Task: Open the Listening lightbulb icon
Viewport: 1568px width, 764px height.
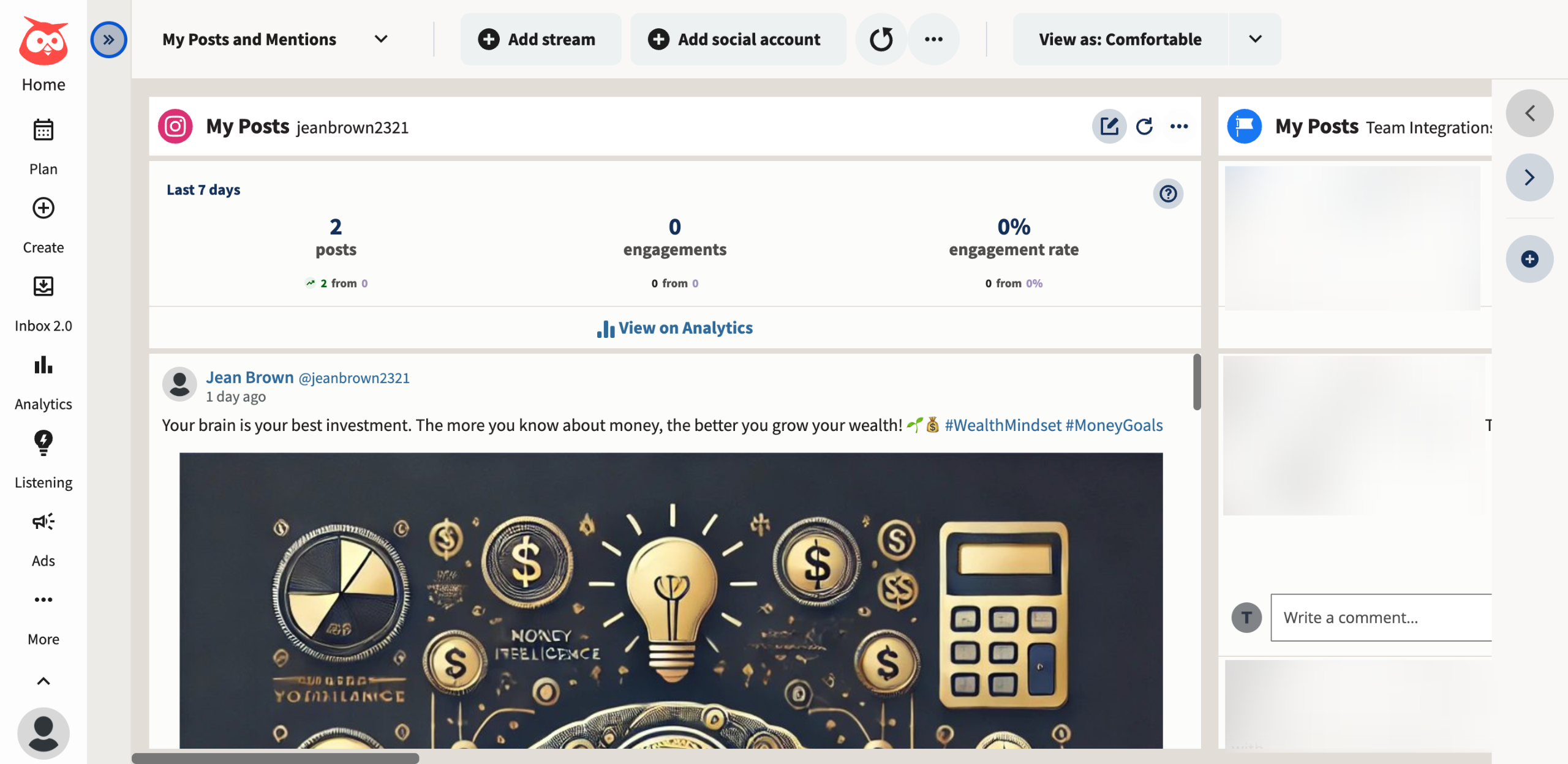Action: click(43, 443)
